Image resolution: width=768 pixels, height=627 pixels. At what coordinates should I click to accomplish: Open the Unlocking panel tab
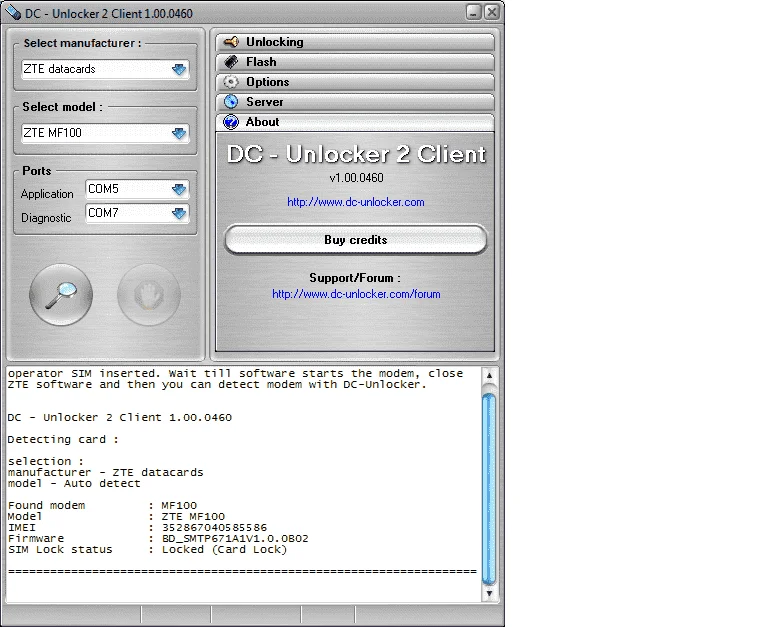[x=355, y=42]
